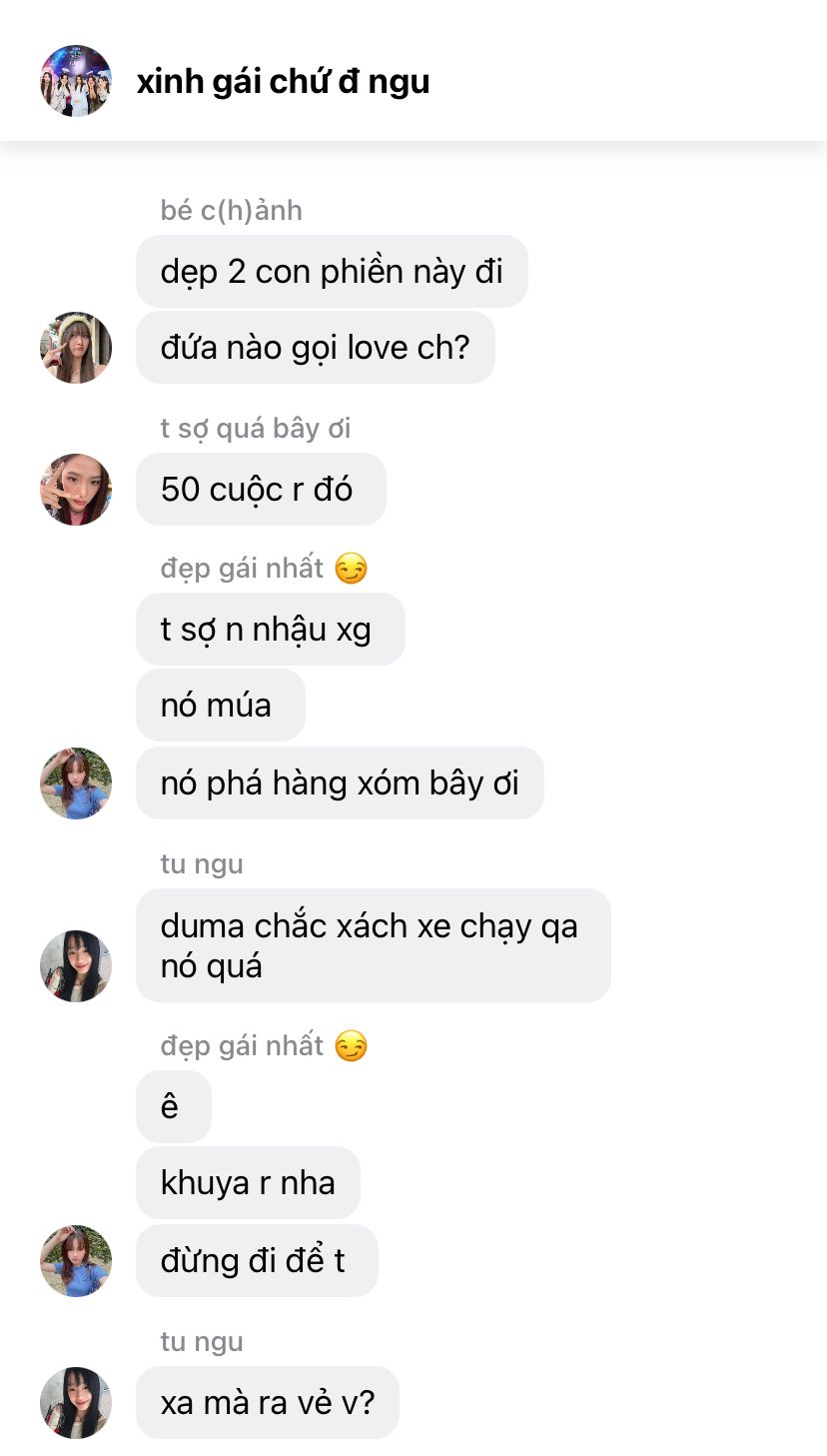Open avatar beside "đừng đi để t"
The image size is (827, 1456).
click(76, 1261)
